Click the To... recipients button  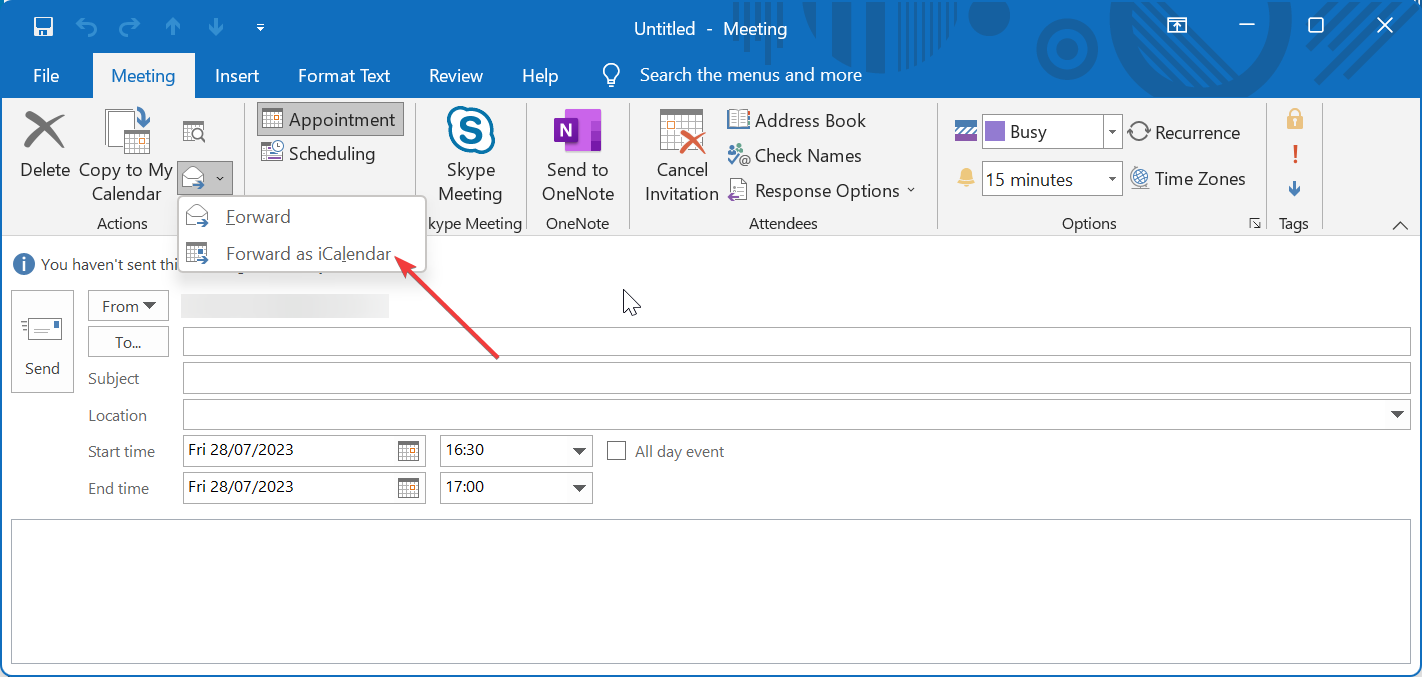[x=128, y=342]
